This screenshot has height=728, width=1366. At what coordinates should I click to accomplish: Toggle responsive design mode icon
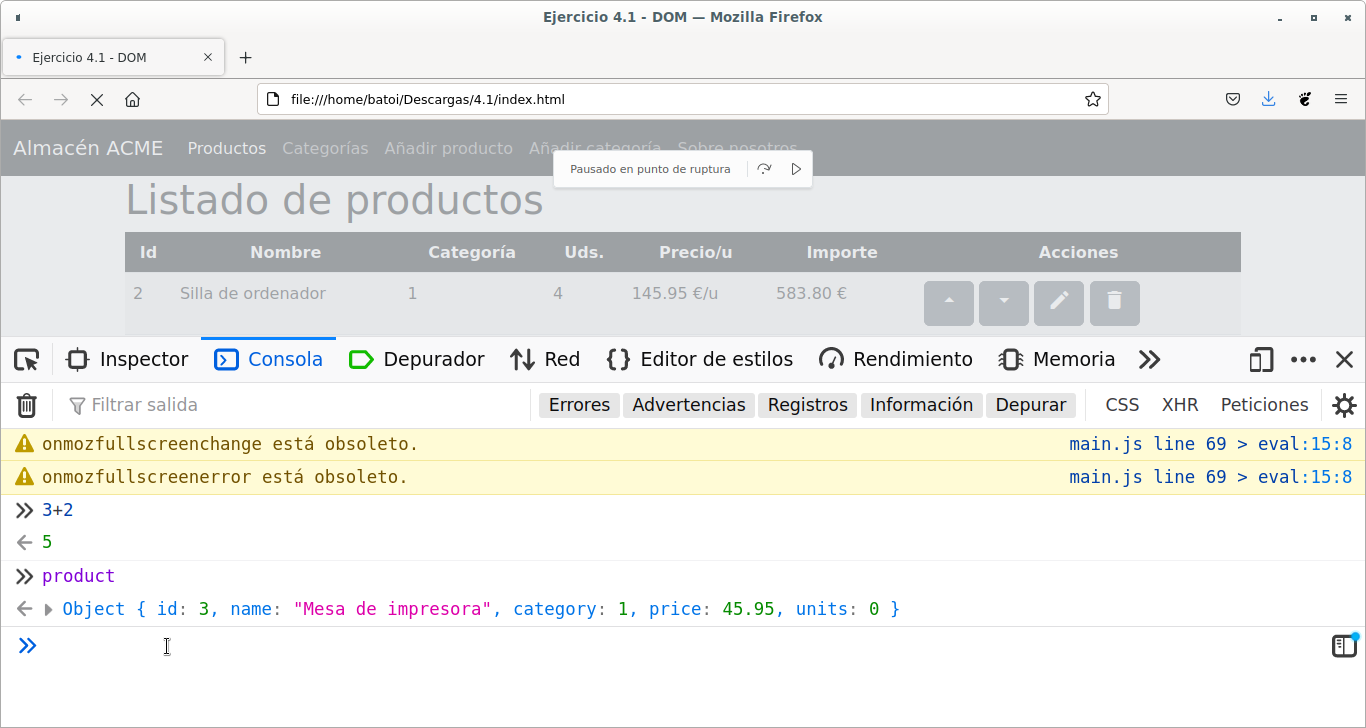[x=1261, y=360]
